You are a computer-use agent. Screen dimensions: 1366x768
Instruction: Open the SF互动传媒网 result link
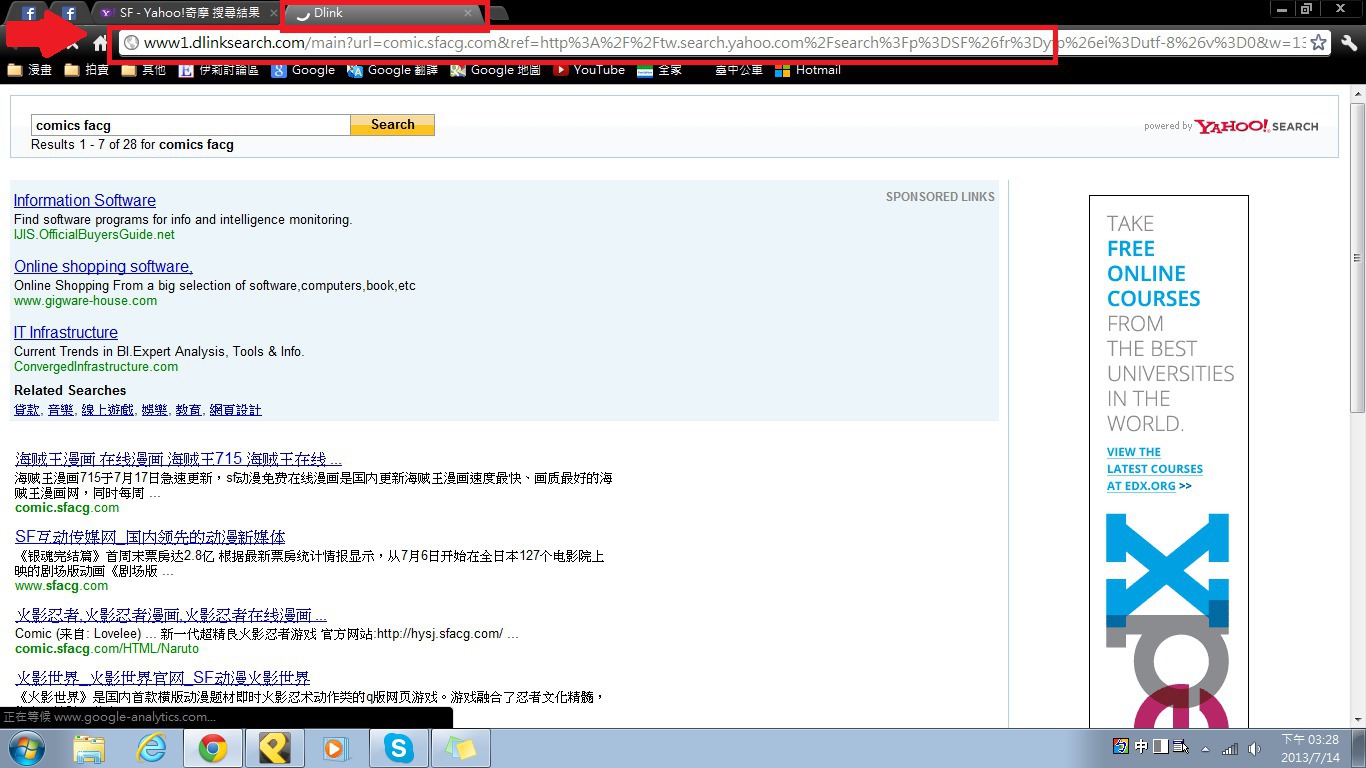150,537
